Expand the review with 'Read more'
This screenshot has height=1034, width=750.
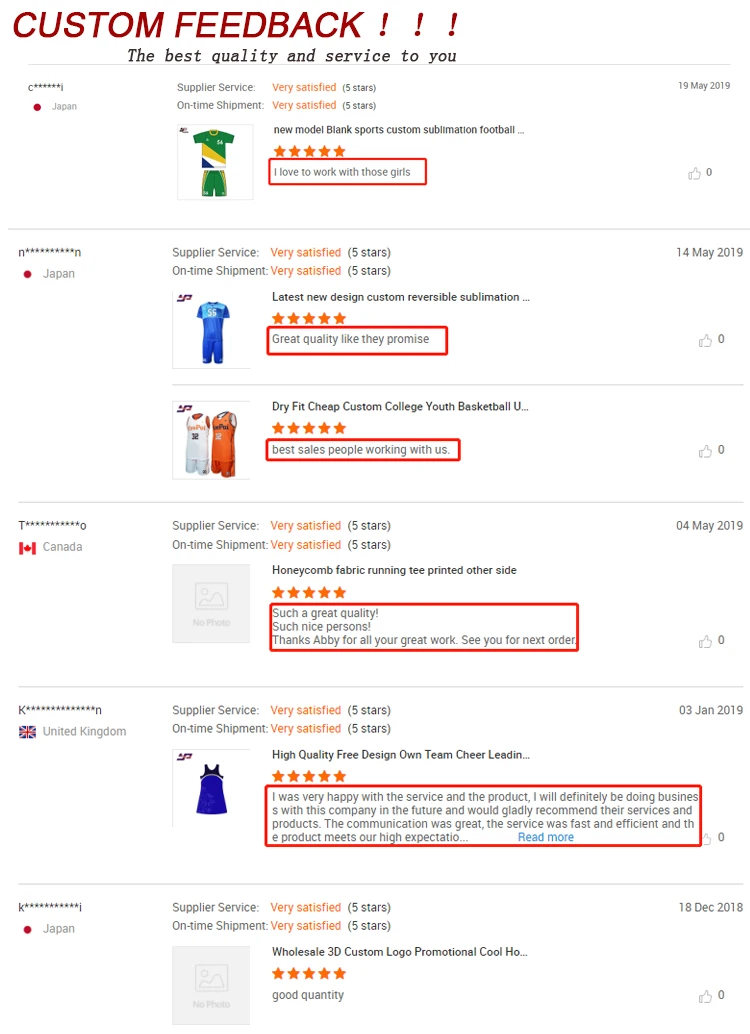pos(545,838)
